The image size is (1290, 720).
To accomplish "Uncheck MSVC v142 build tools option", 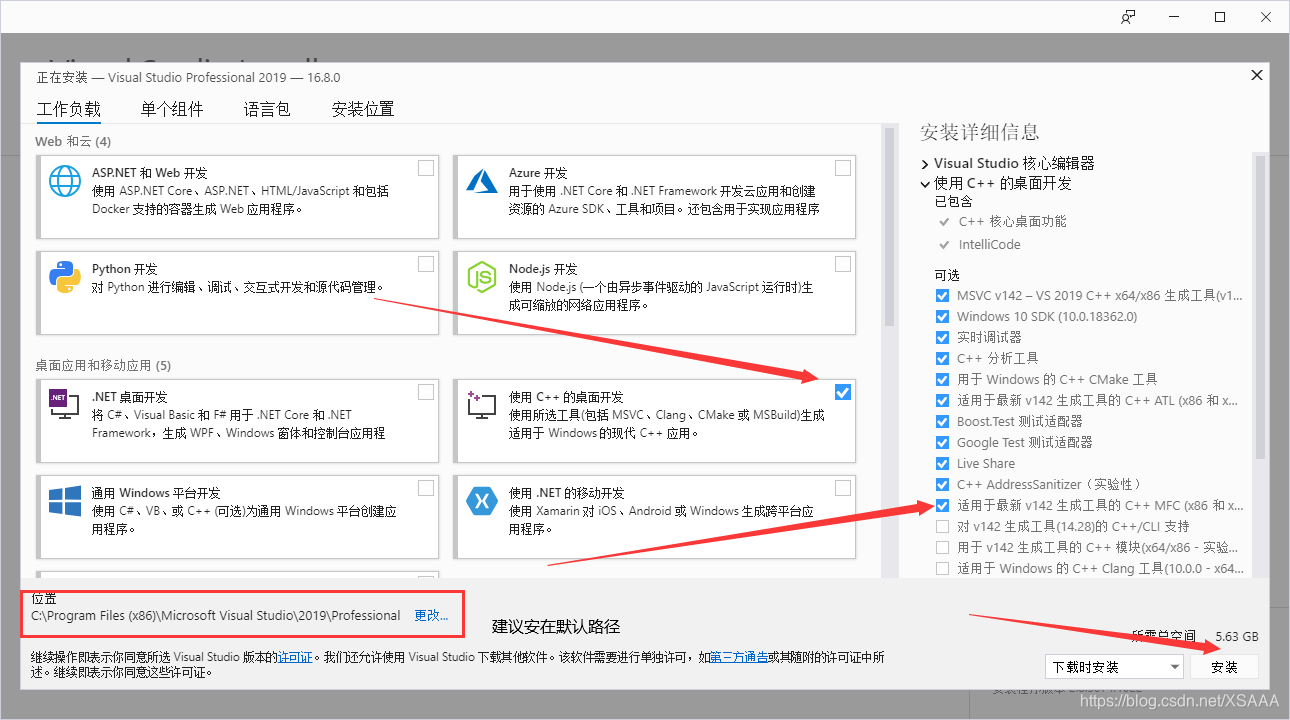I will tap(942, 296).
